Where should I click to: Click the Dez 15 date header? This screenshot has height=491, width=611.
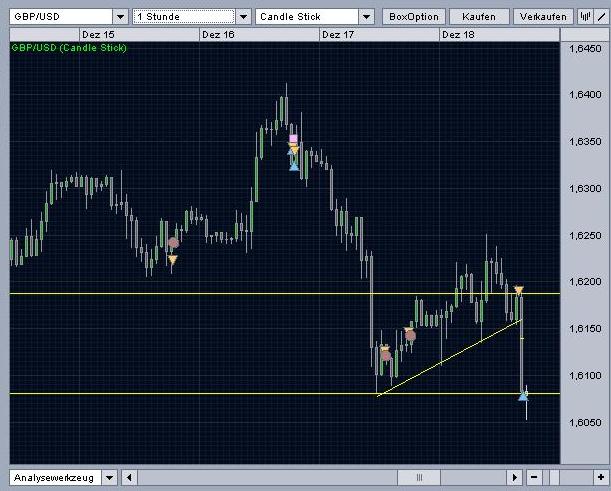point(98,35)
